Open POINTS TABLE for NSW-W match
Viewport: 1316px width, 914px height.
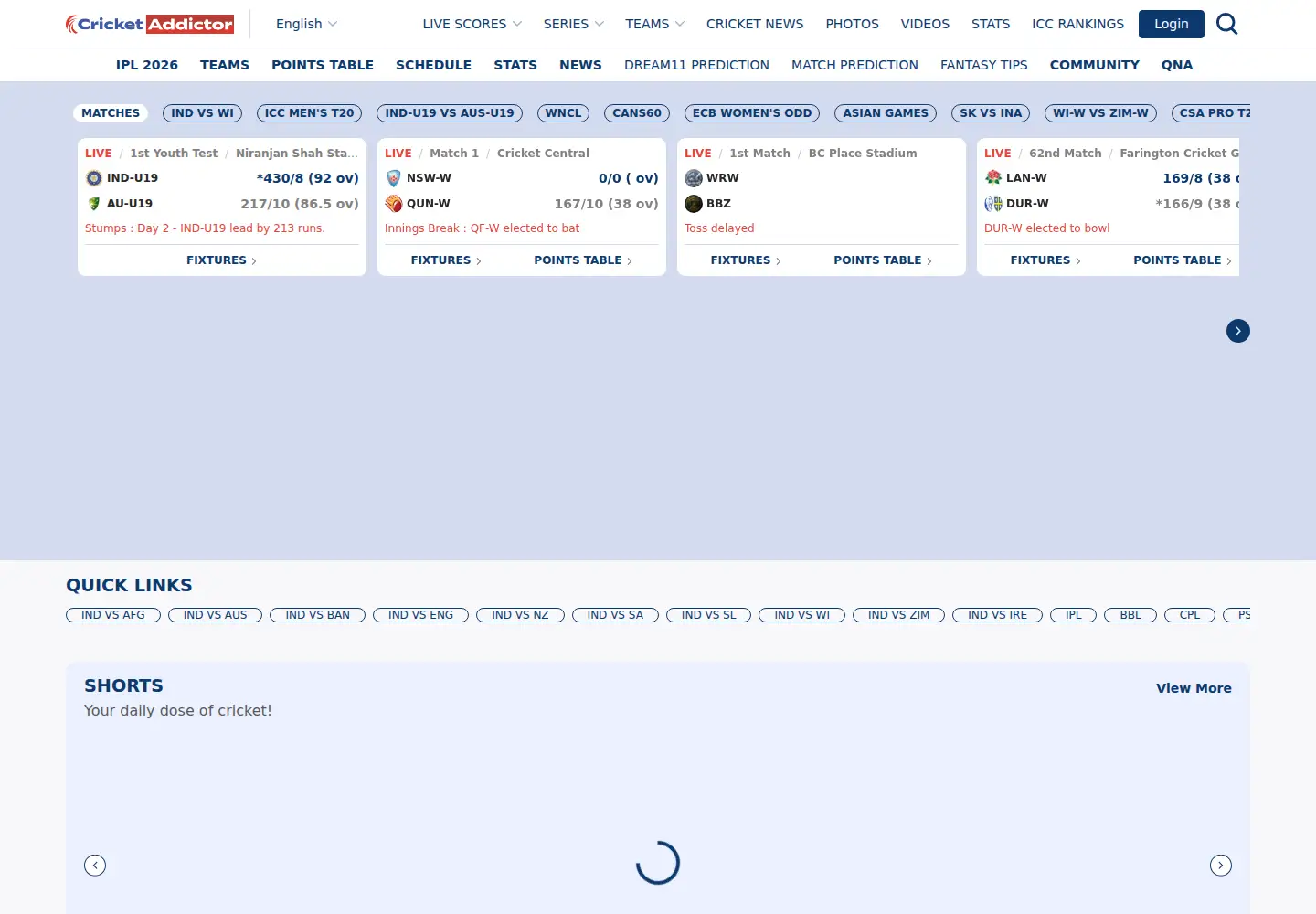583,260
